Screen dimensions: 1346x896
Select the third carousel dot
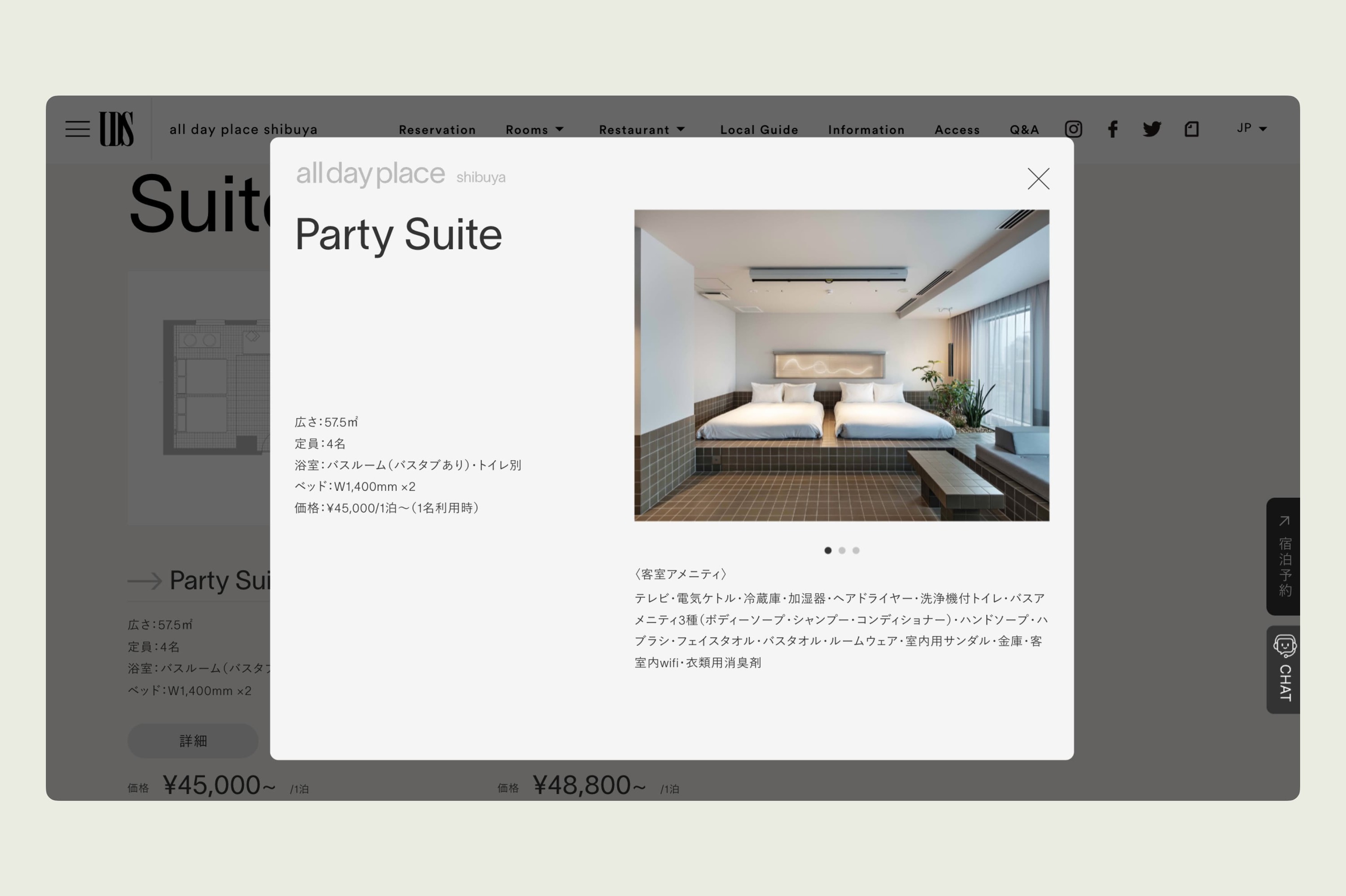856,550
